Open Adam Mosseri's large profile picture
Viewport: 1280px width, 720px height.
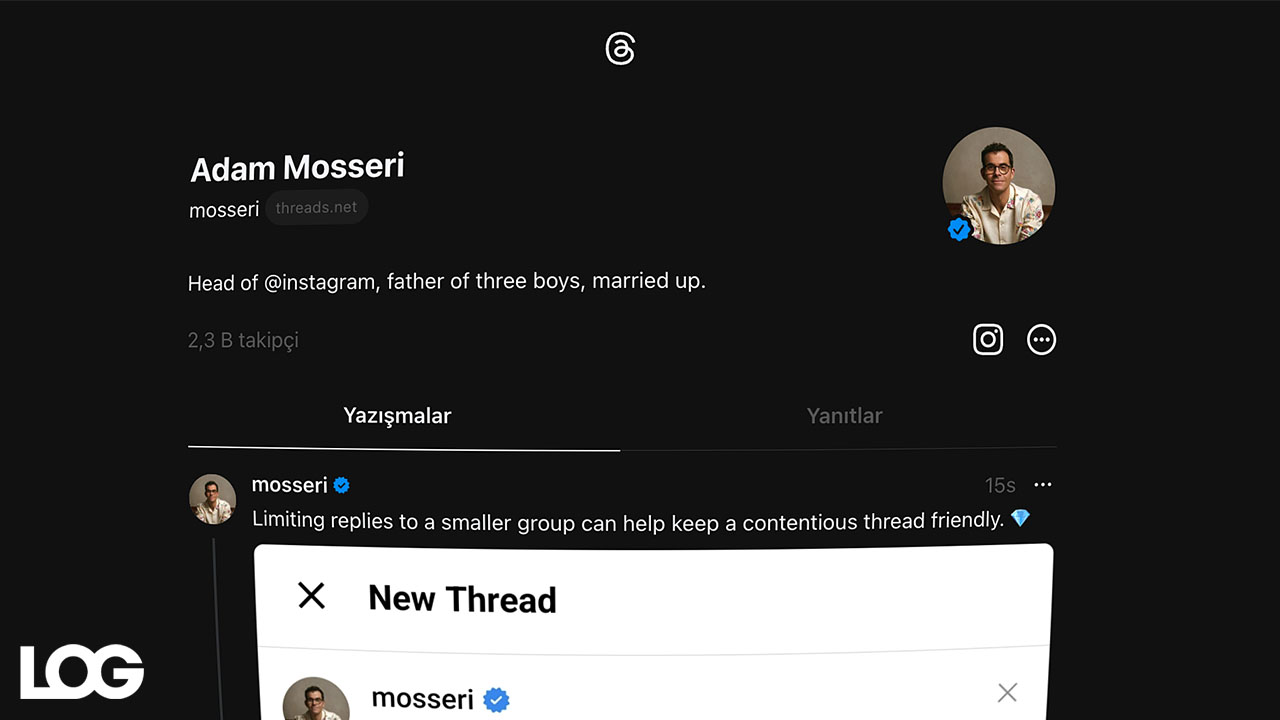(998, 185)
